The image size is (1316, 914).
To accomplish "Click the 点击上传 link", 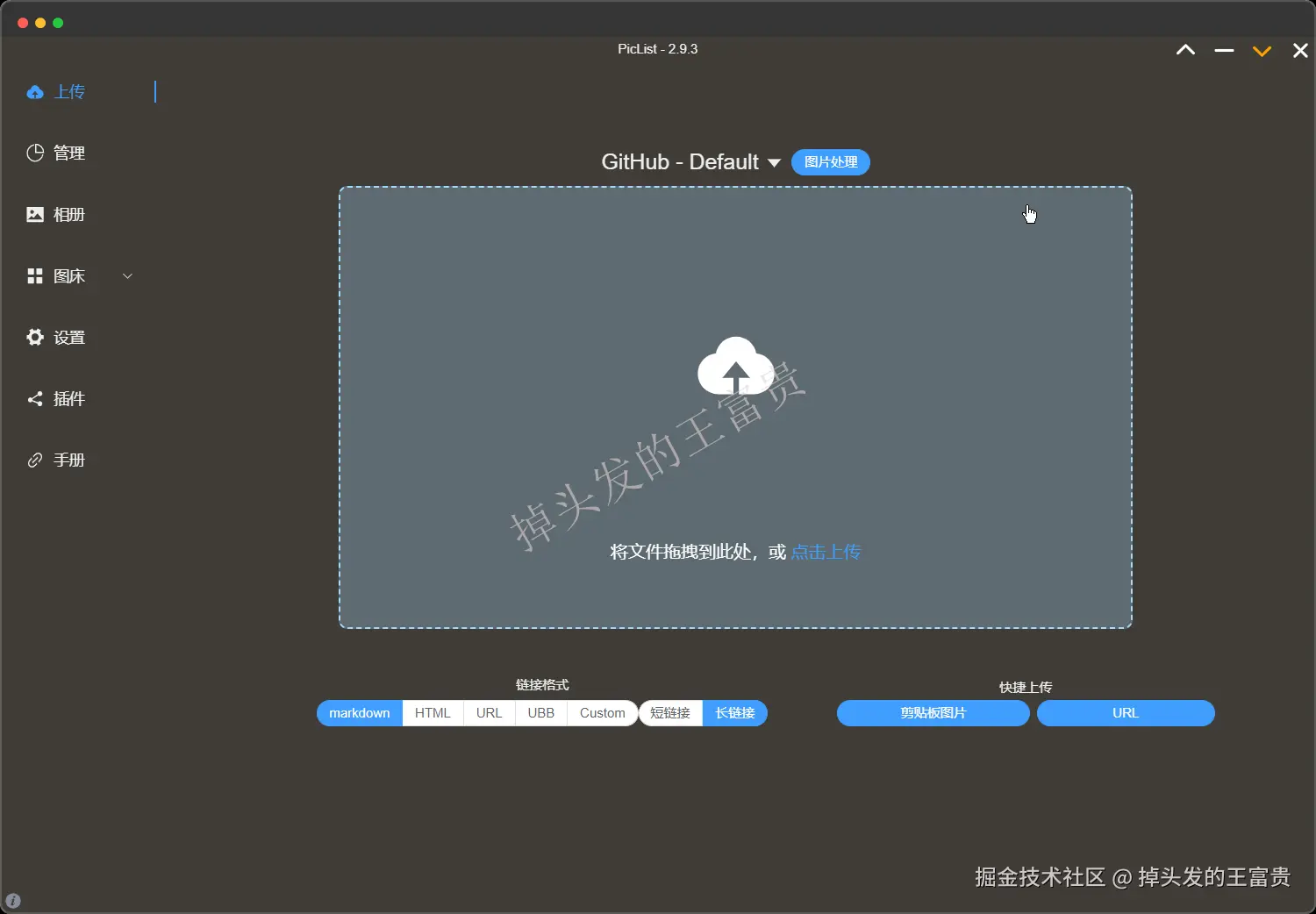I will tap(826, 552).
